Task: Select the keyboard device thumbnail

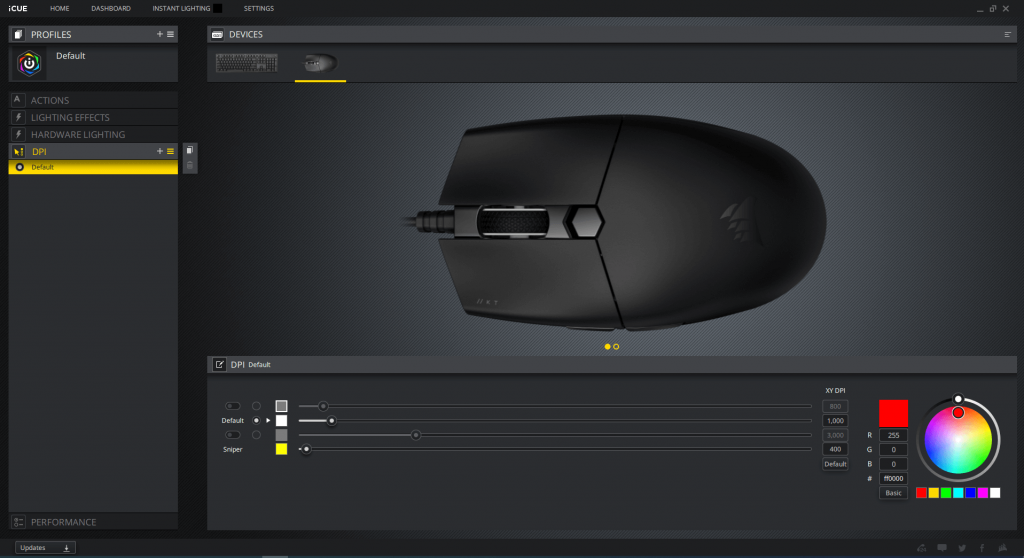Action: coord(247,63)
